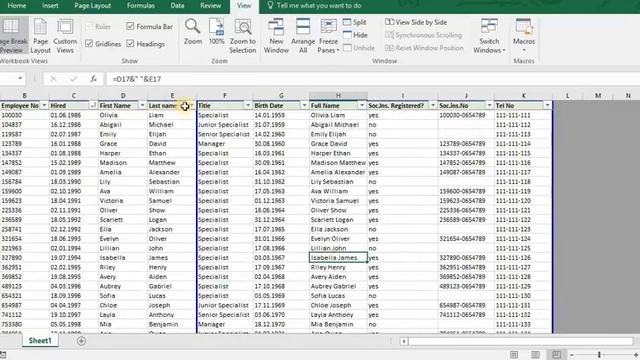
Task: Open Tel No filter dropdown
Action: (x=547, y=106)
